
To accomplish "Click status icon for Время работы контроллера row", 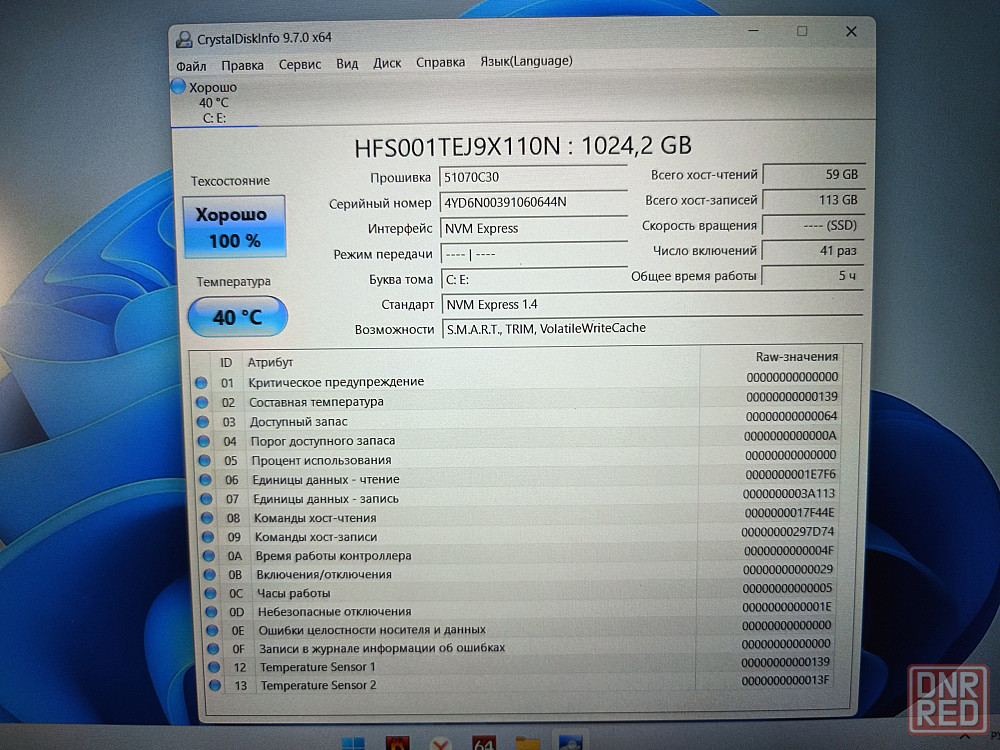I will [208, 555].
